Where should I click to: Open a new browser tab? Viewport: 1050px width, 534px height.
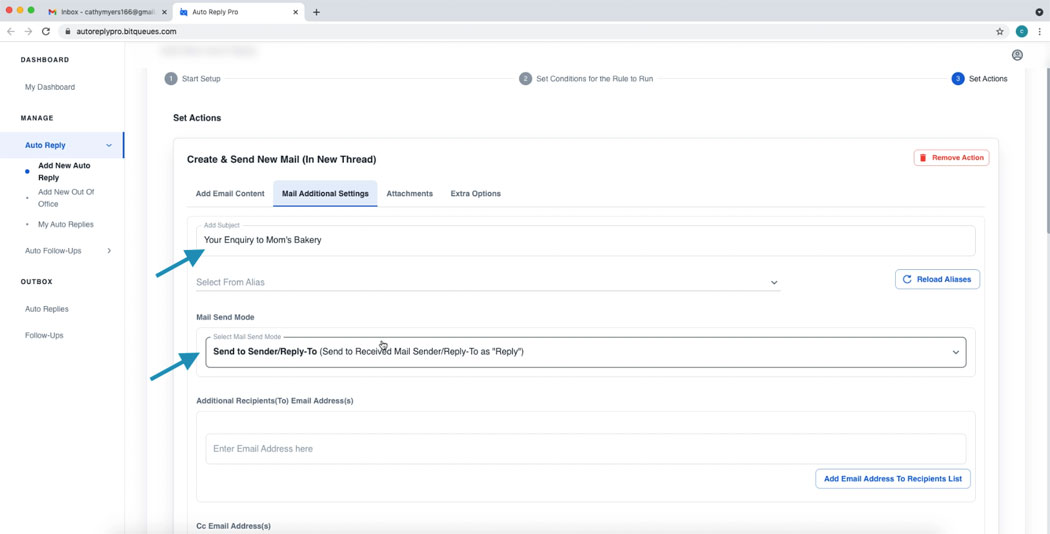(x=316, y=12)
